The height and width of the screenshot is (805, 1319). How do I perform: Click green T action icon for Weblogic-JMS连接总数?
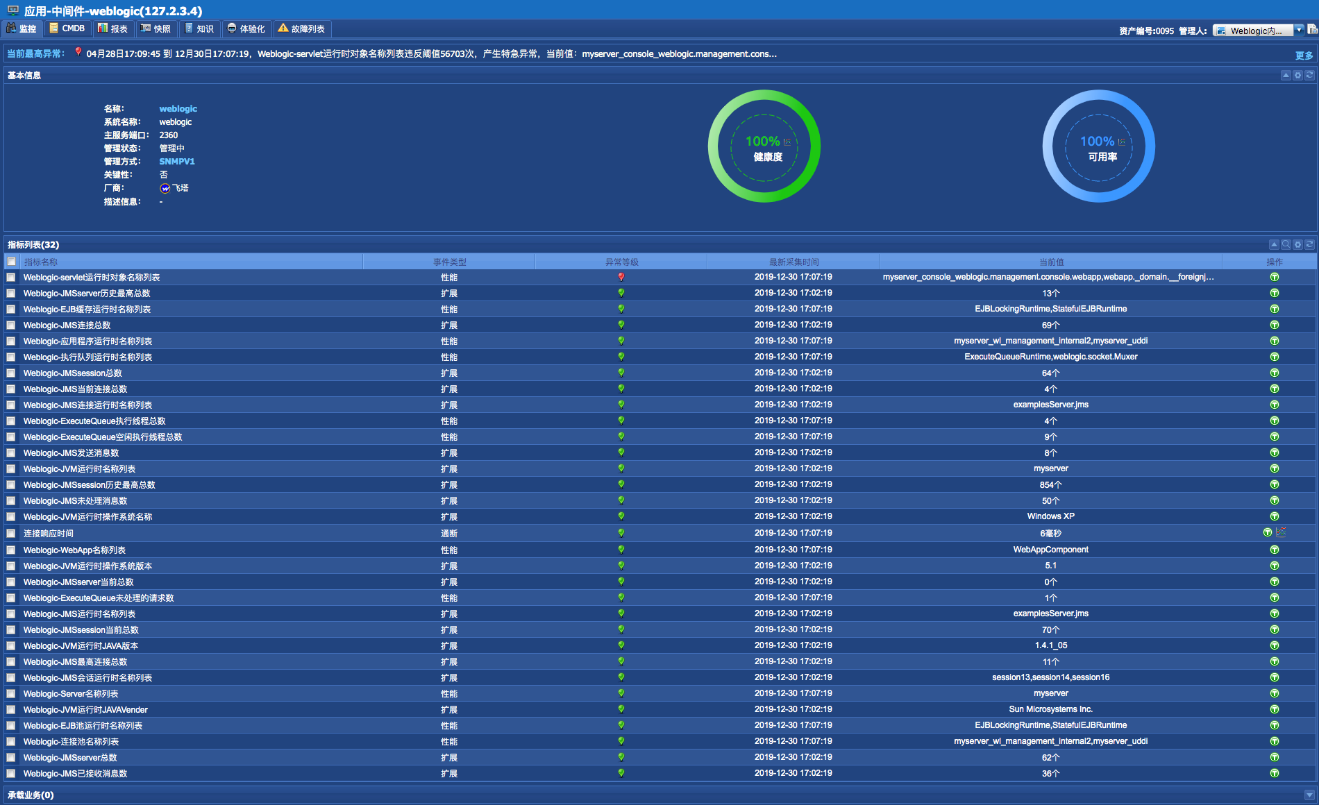(1274, 325)
